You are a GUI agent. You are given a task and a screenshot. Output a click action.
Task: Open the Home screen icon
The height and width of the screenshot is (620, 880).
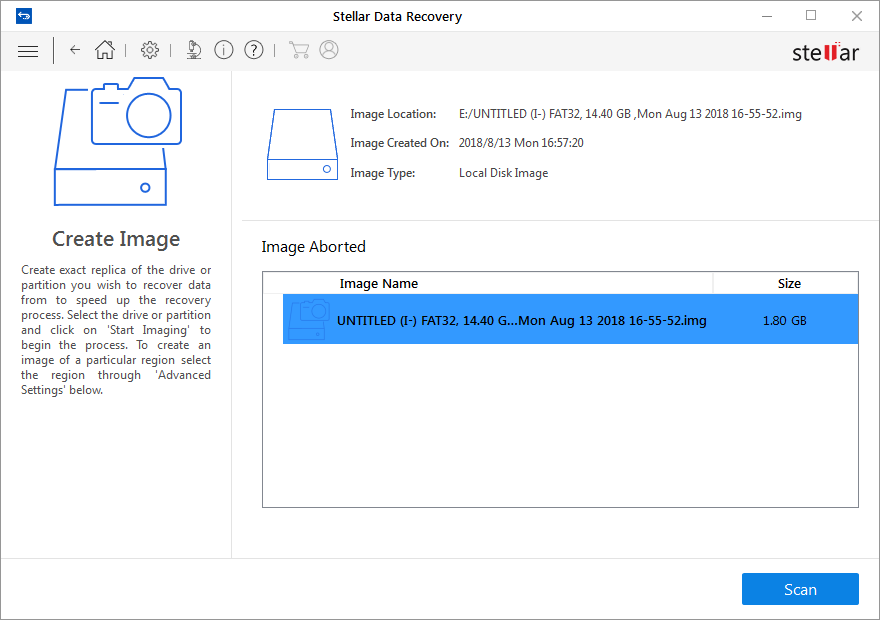pyautogui.click(x=105, y=50)
